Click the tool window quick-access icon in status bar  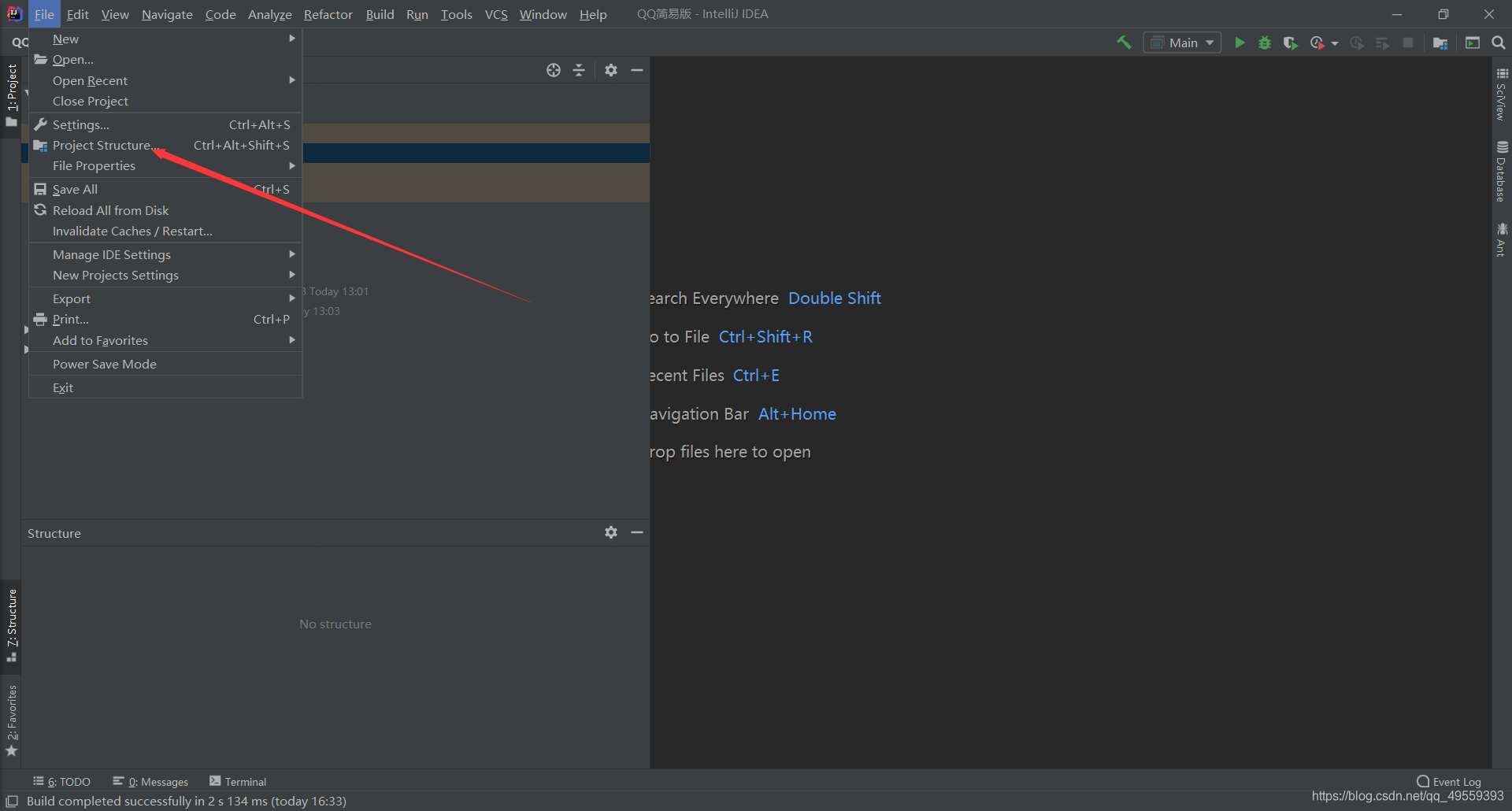click(x=12, y=801)
